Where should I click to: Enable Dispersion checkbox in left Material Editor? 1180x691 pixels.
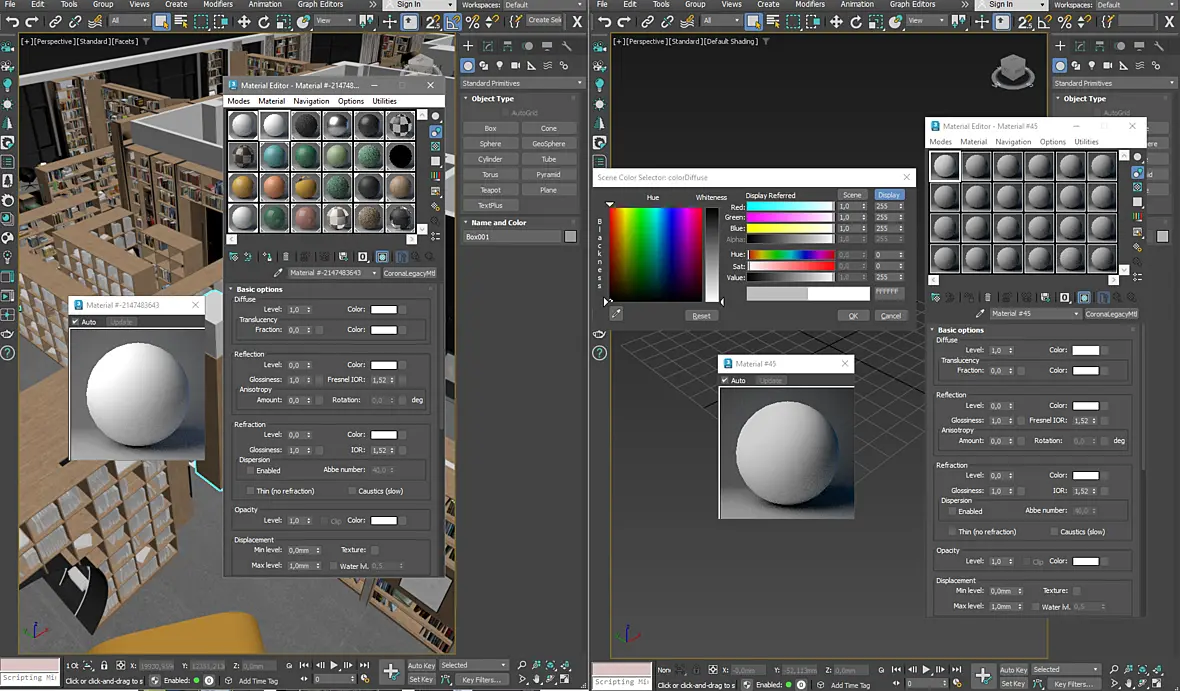251,470
